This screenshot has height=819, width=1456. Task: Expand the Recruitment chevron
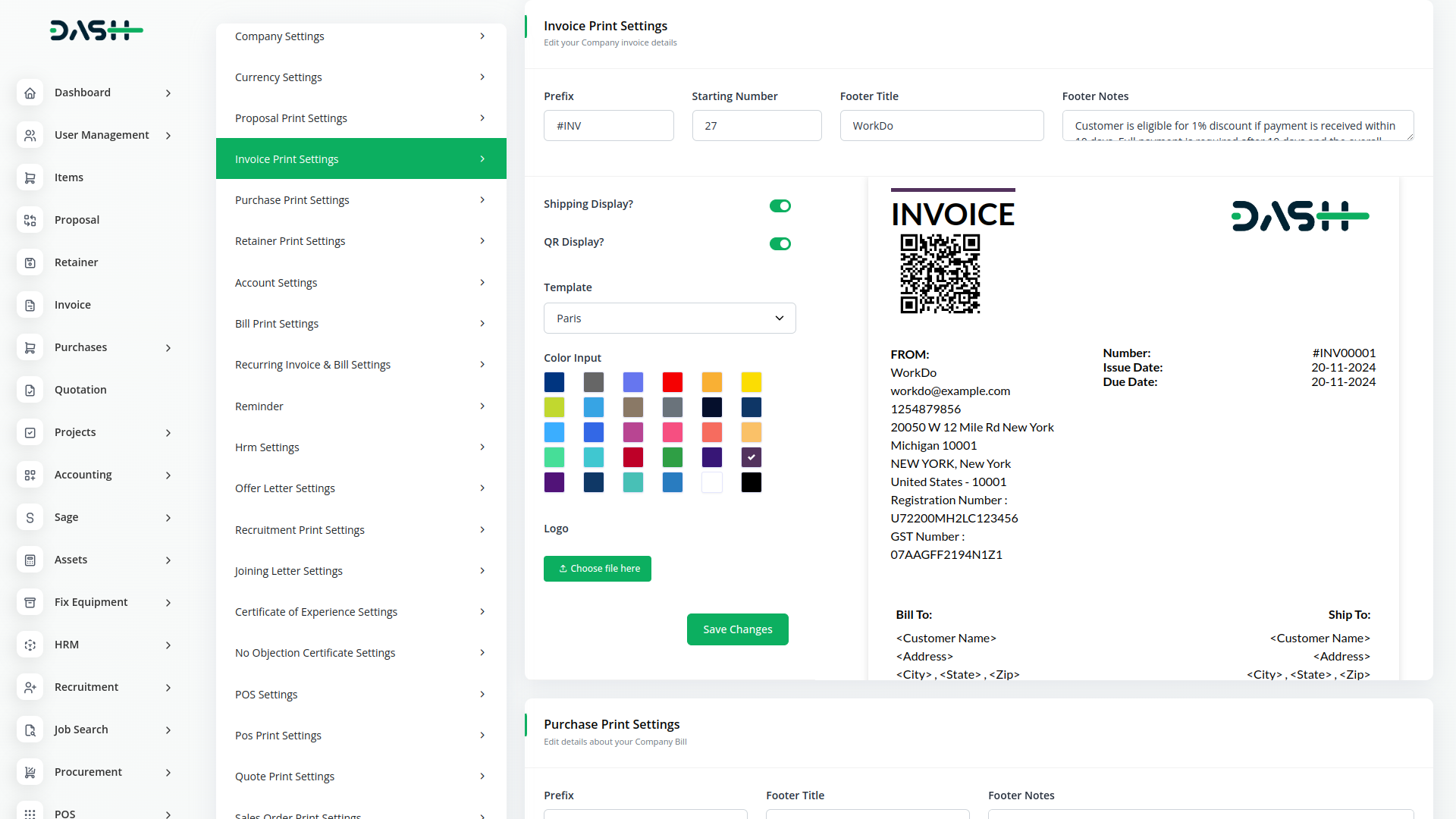pos(168,688)
